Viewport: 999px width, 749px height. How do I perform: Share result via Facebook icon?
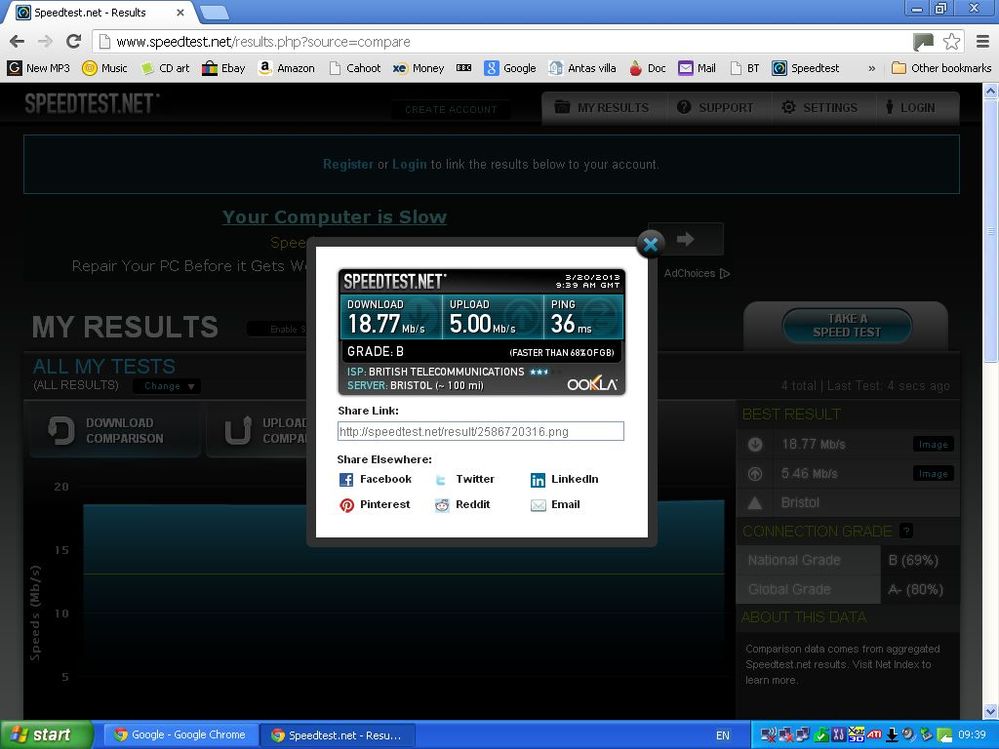[x=346, y=480]
